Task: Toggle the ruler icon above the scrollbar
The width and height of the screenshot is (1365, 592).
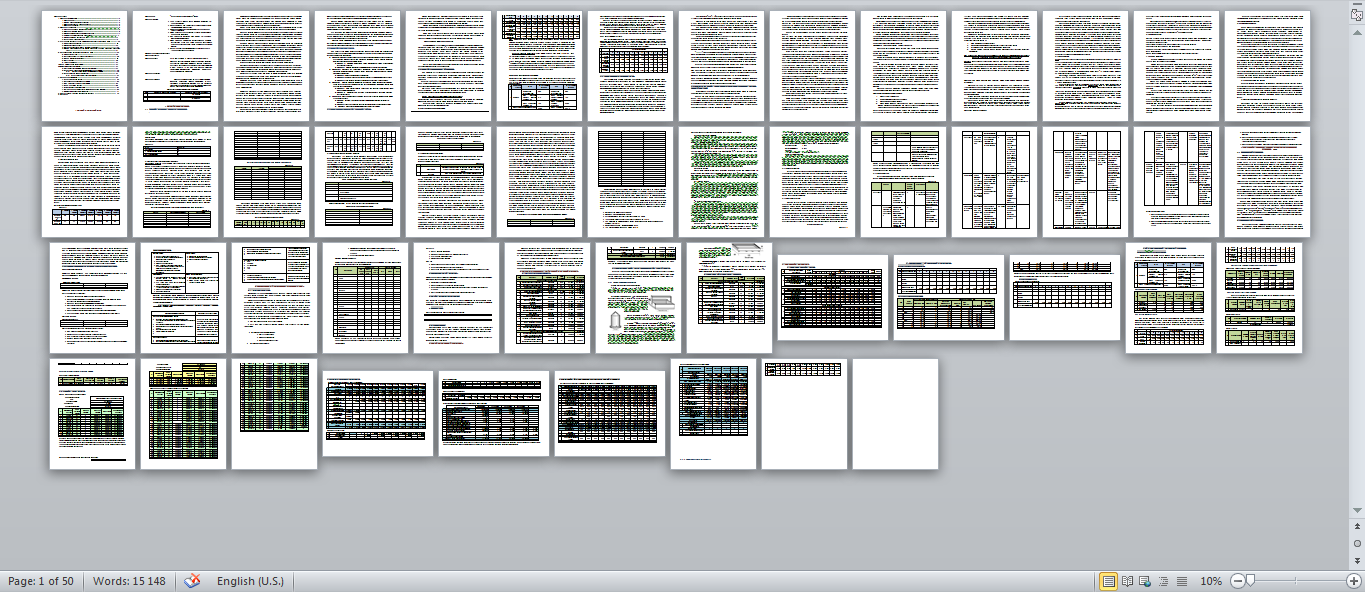Action: click(x=1357, y=15)
